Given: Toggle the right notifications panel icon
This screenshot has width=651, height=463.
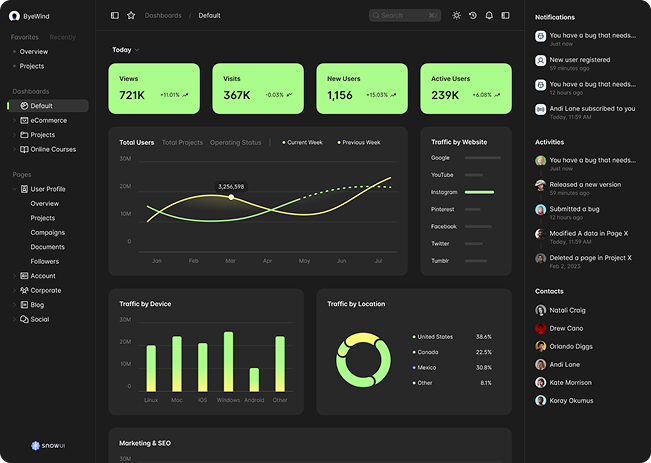Looking at the screenshot, I should pos(505,16).
